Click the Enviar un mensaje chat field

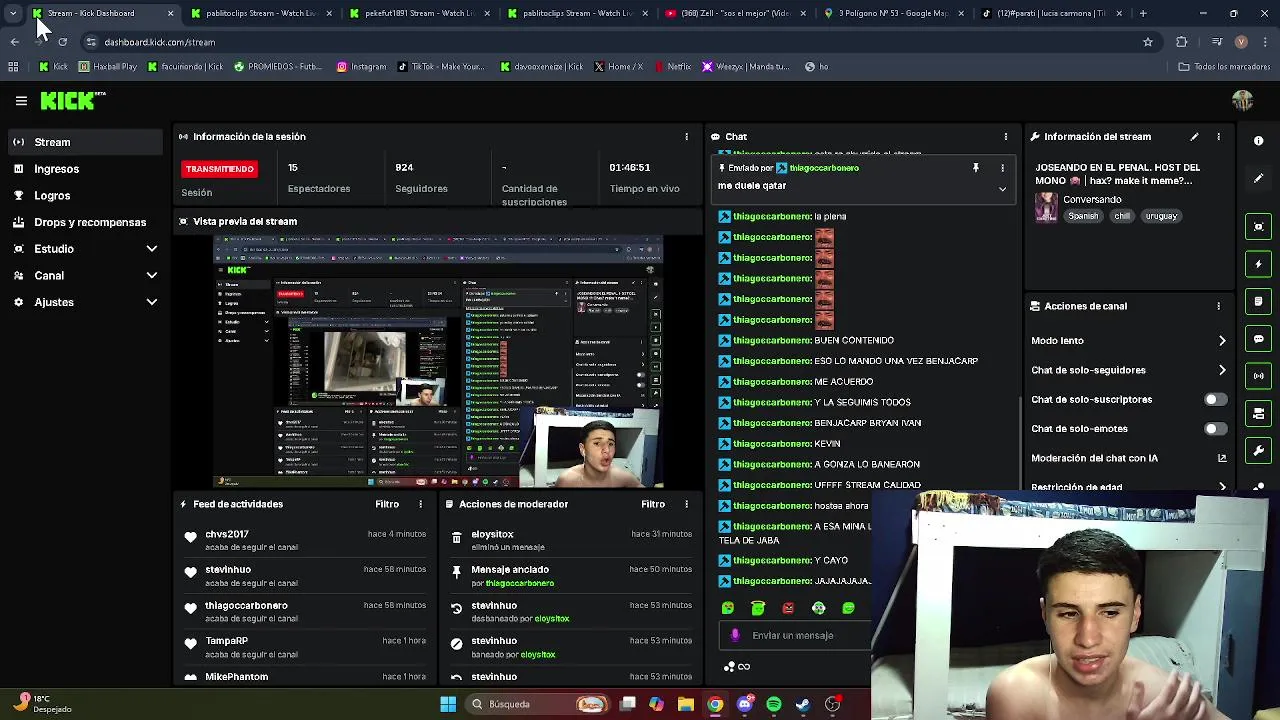(796, 635)
